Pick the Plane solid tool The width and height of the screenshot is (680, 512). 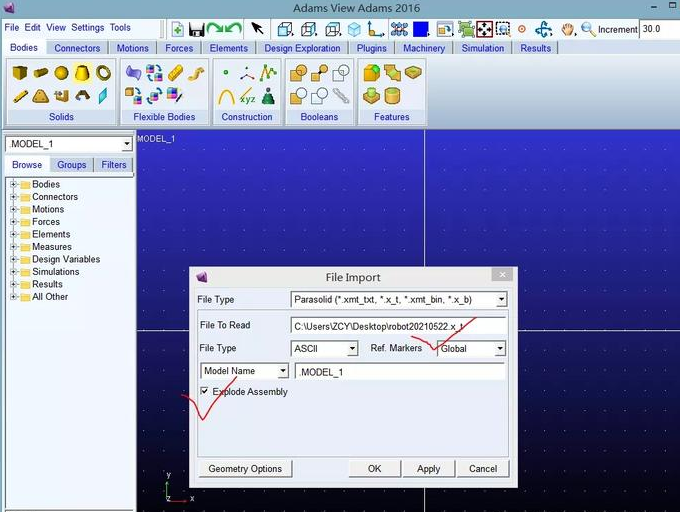pyautogui.click(x=103, y=96)
